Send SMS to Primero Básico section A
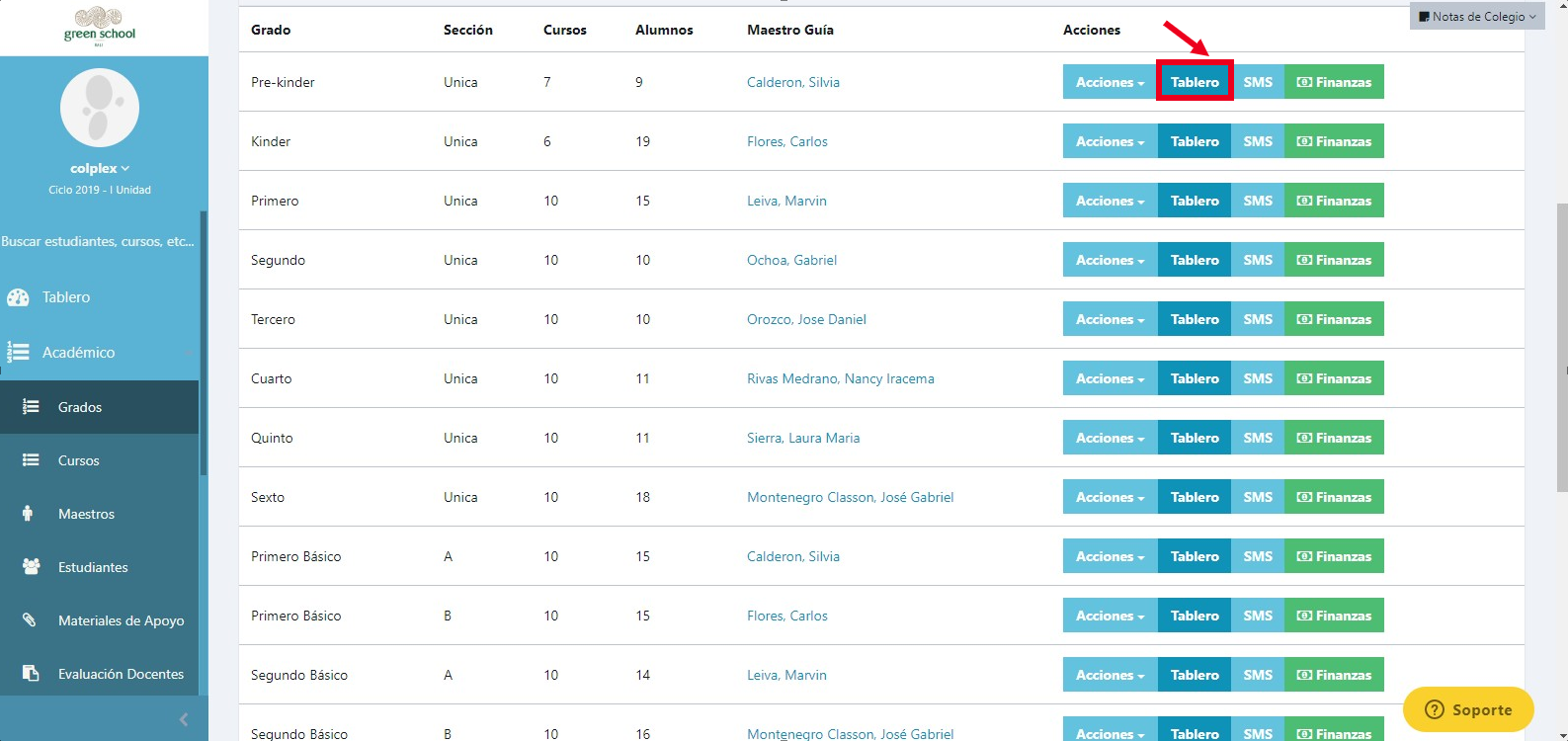Screen dimensions: 1568x741 [x=1258, y=556]
